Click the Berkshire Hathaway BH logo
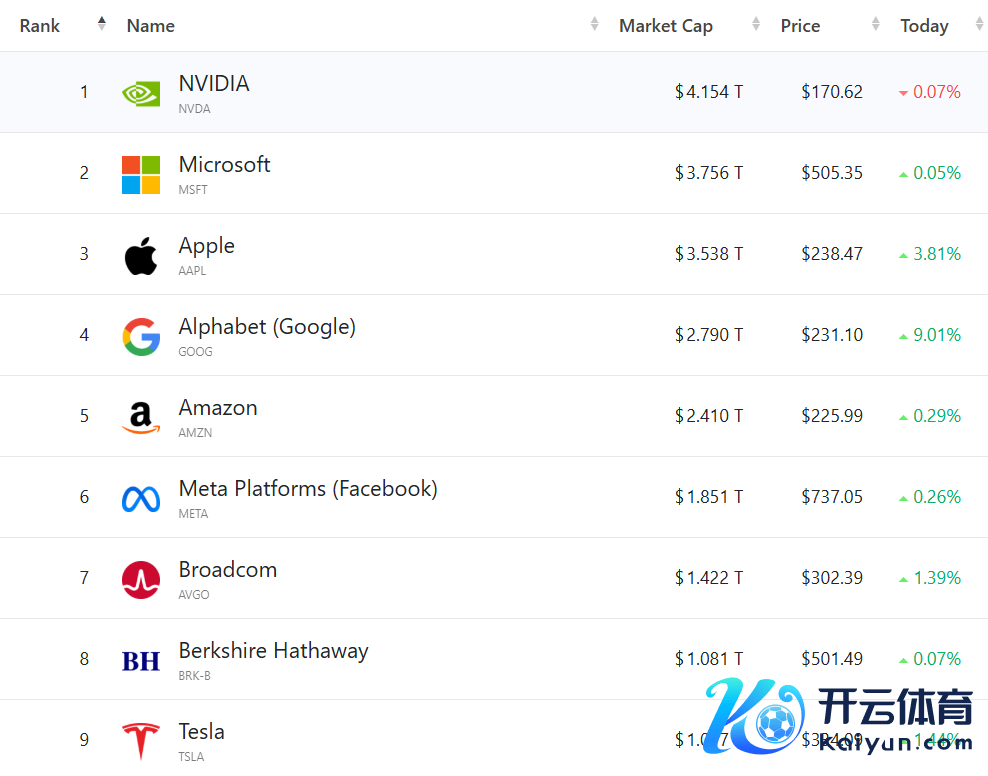Screen dimensions: 988x776 (141, 660)
